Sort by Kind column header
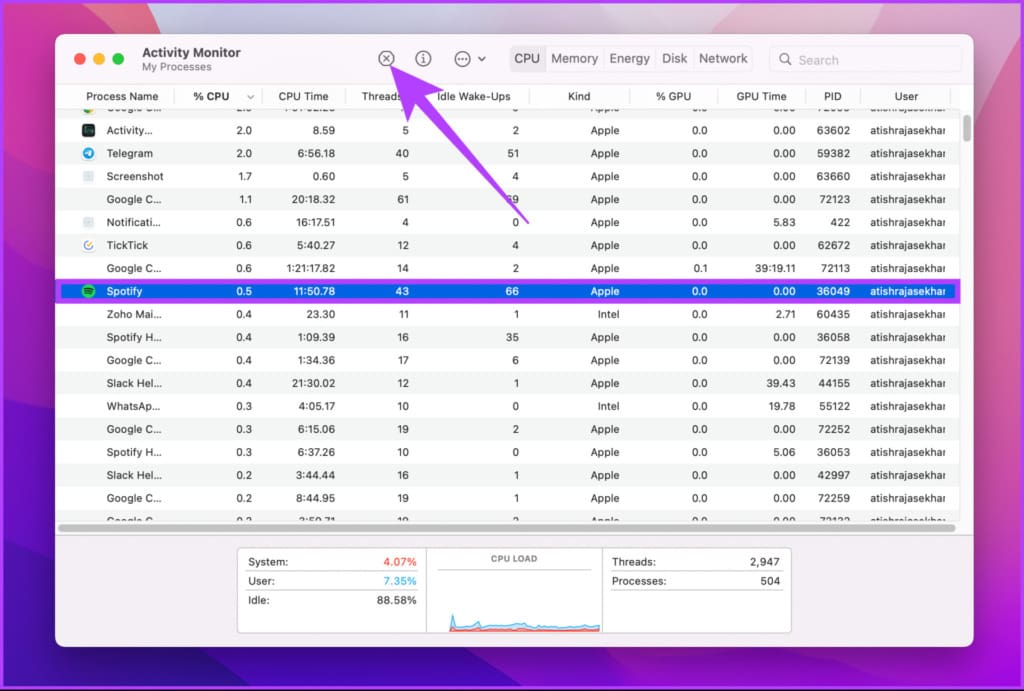 [x=579, y=96]
